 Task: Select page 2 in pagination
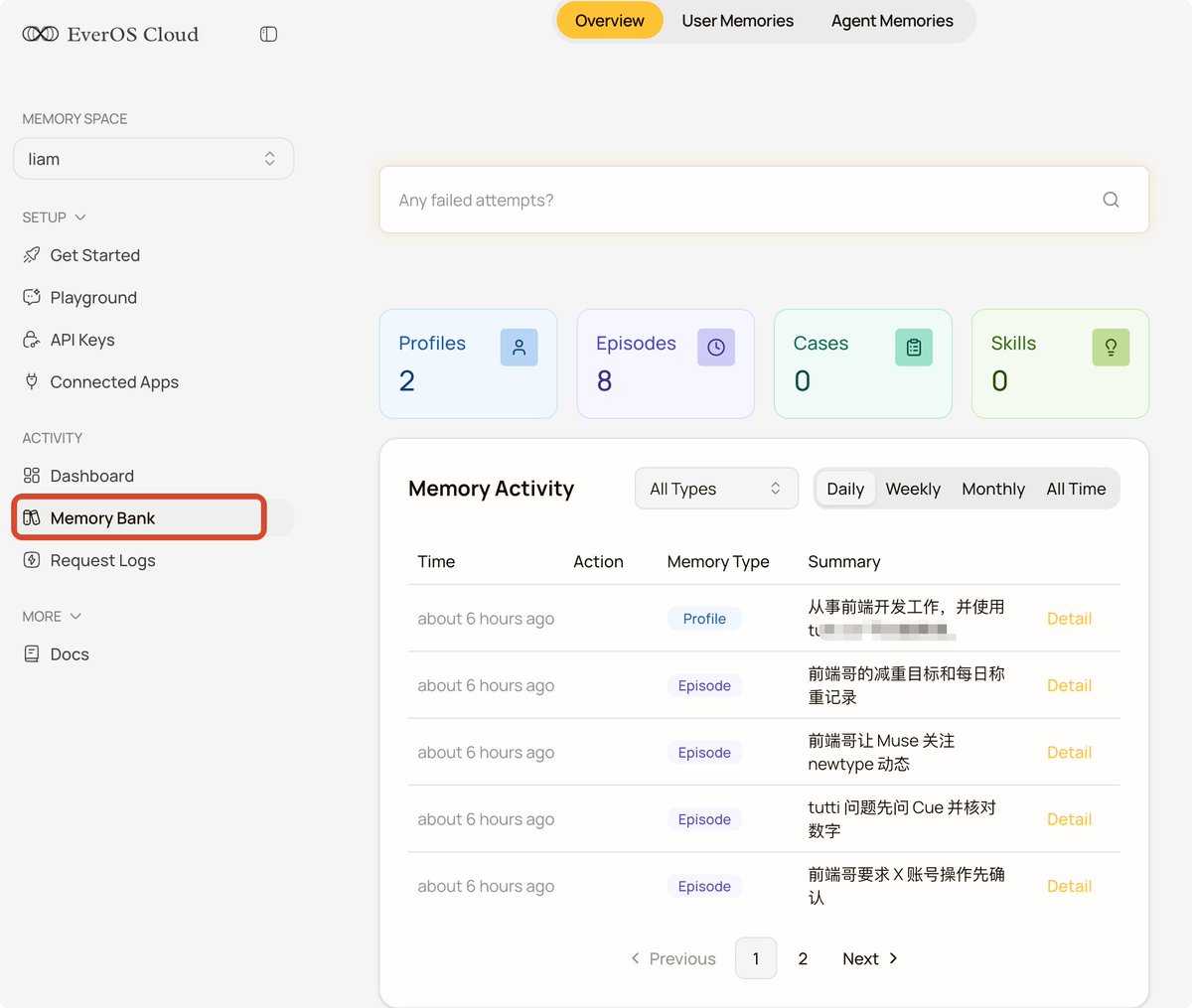click(803, 958)
